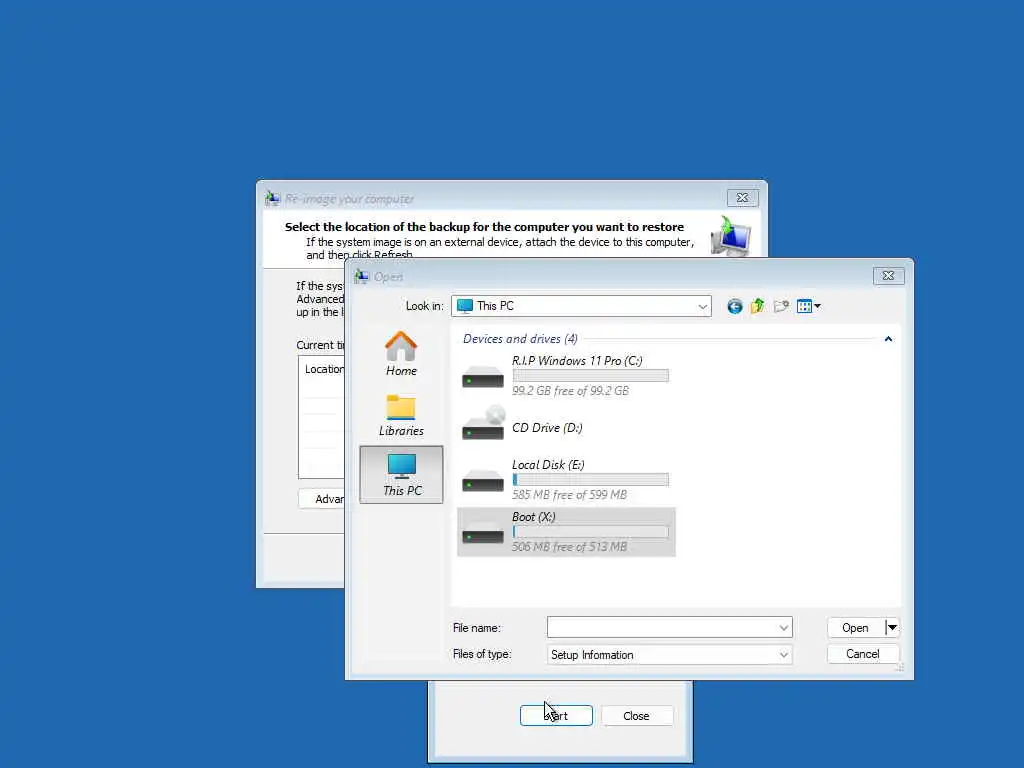Click the Advanced button in the Re-image window
The width and height of the screenshot is (1024, 768).
[x=322, y=499]
